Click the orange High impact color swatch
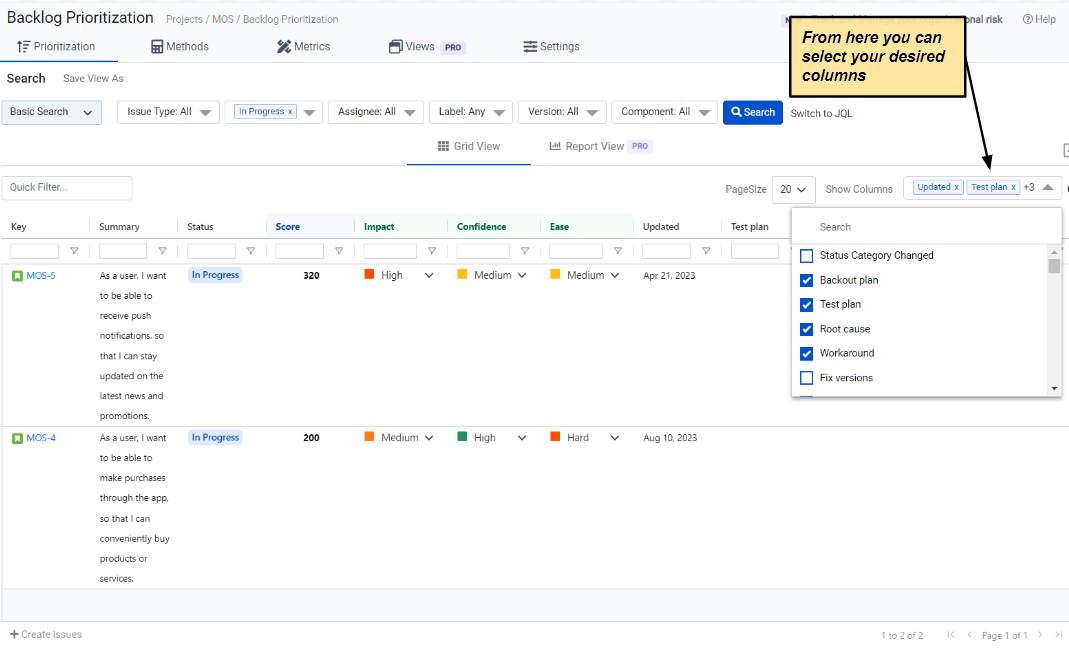The height and width of the screenshot is (648, 1069). [x=369, y=275]
